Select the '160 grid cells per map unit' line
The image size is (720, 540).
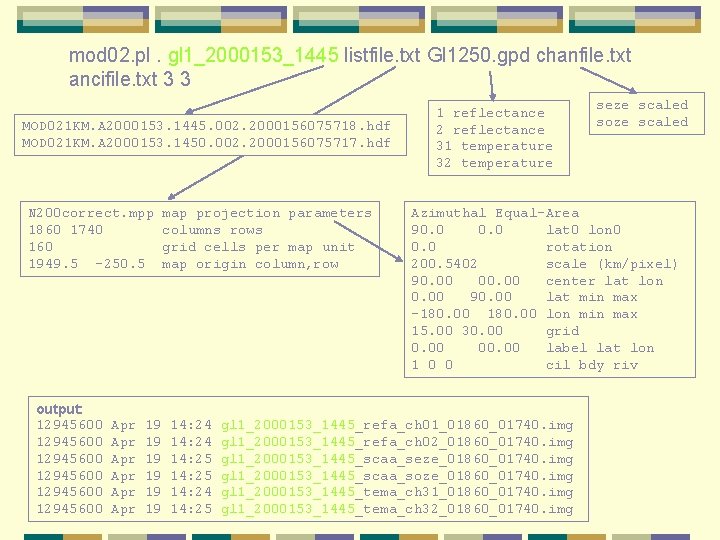191,247
